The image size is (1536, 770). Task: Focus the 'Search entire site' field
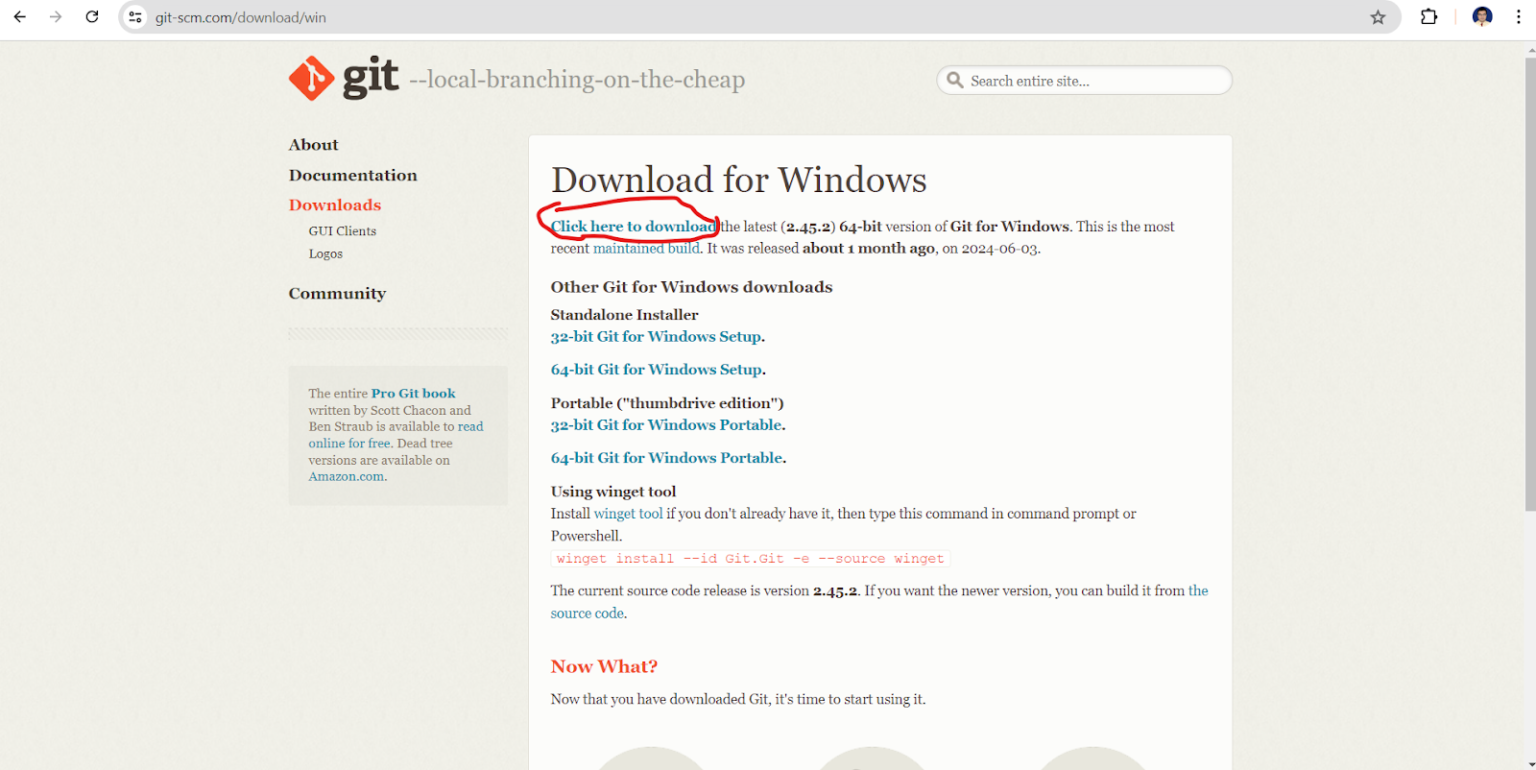coord(1094,81)
